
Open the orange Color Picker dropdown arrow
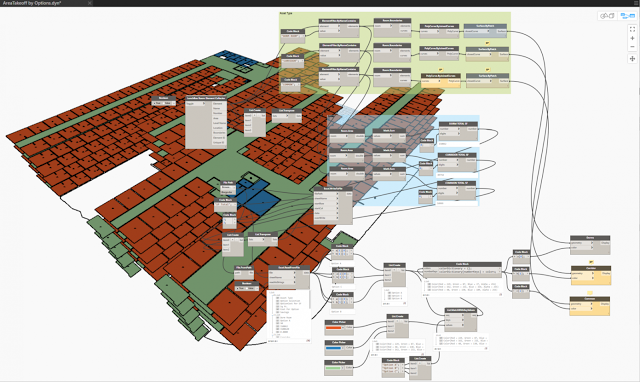(344, 327)
